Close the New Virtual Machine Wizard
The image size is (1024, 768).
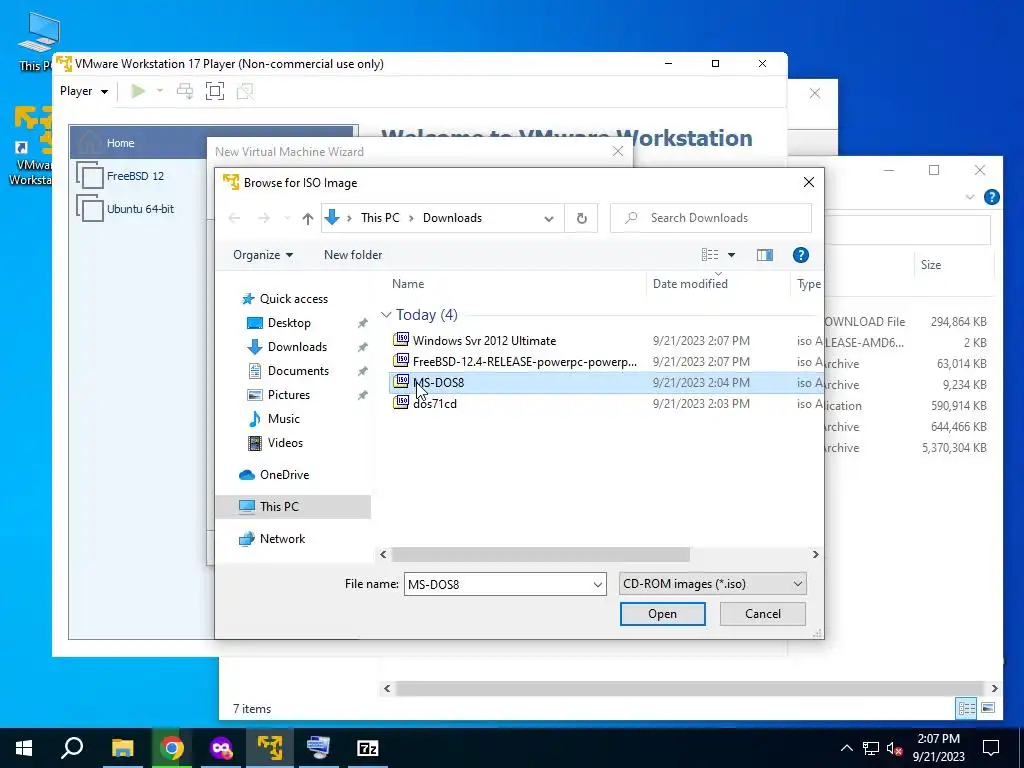click(x=618, y=152)
